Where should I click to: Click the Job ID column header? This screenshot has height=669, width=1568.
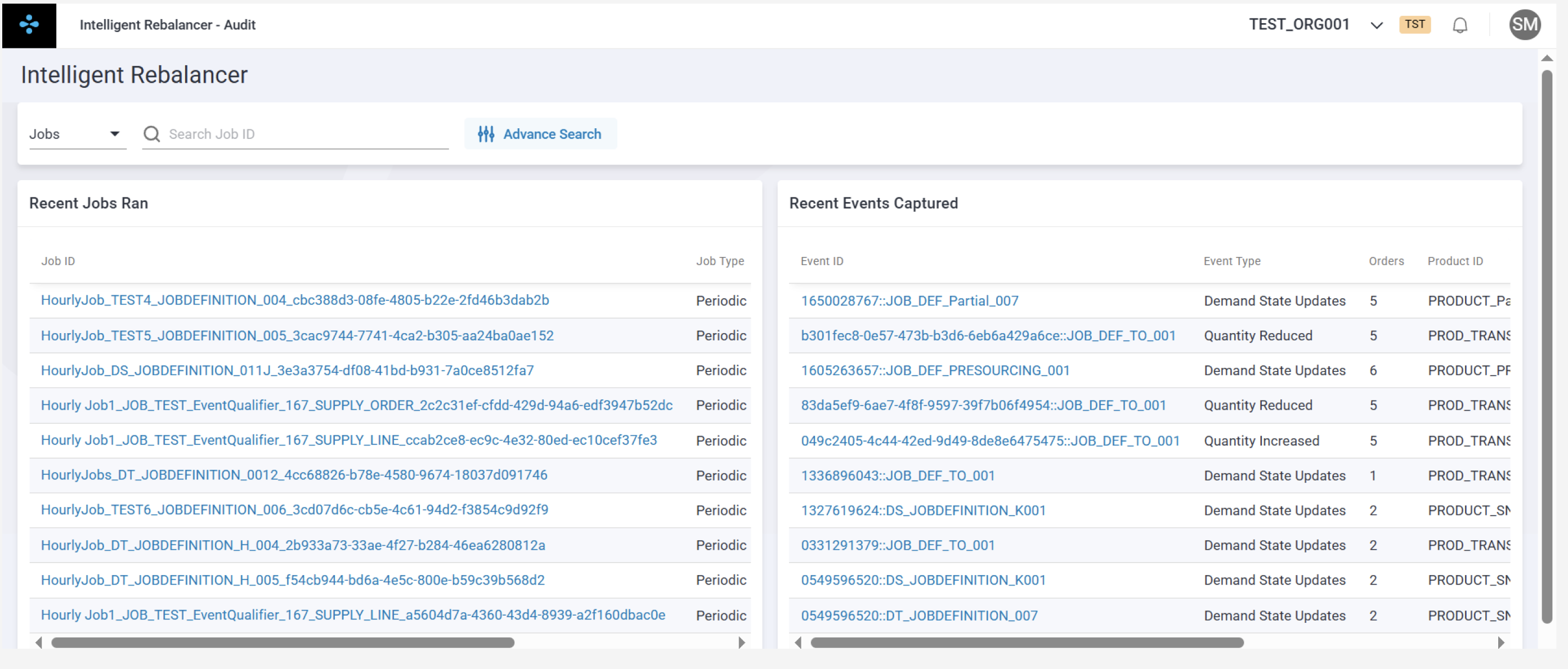[58, 261]
